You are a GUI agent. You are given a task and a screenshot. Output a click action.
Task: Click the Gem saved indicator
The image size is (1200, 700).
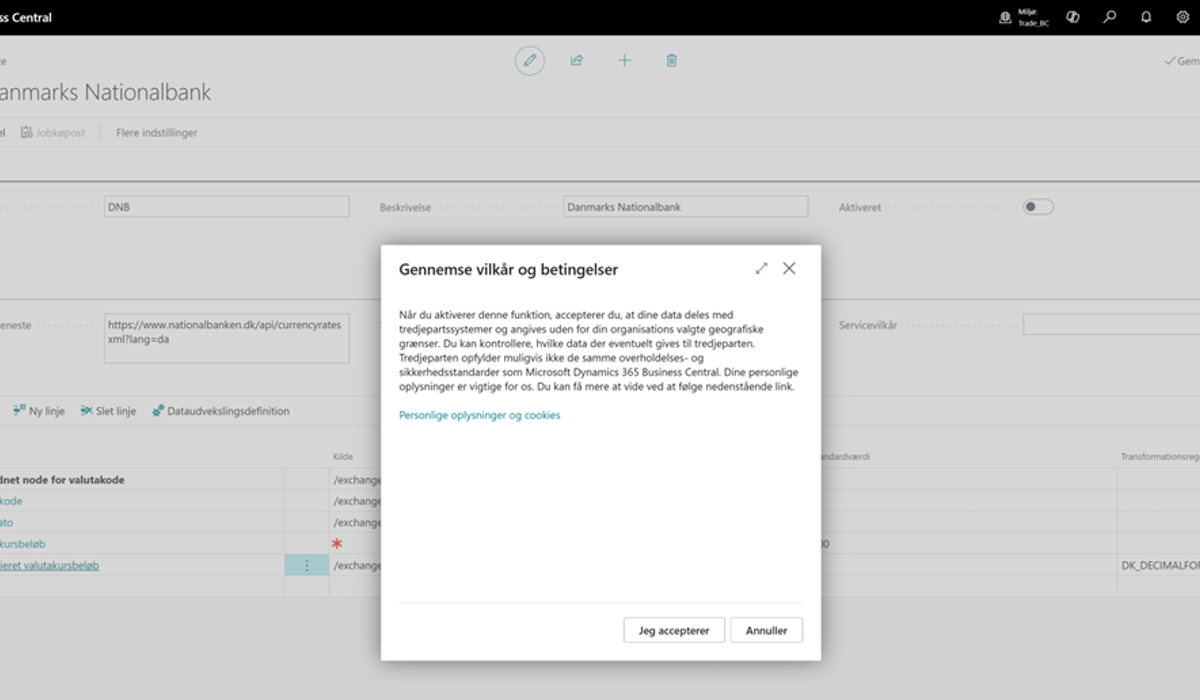pos(1182,61)
